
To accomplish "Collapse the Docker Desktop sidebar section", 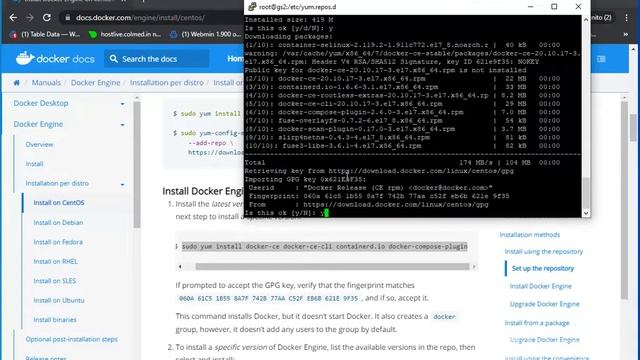I will tap(122, 104).
